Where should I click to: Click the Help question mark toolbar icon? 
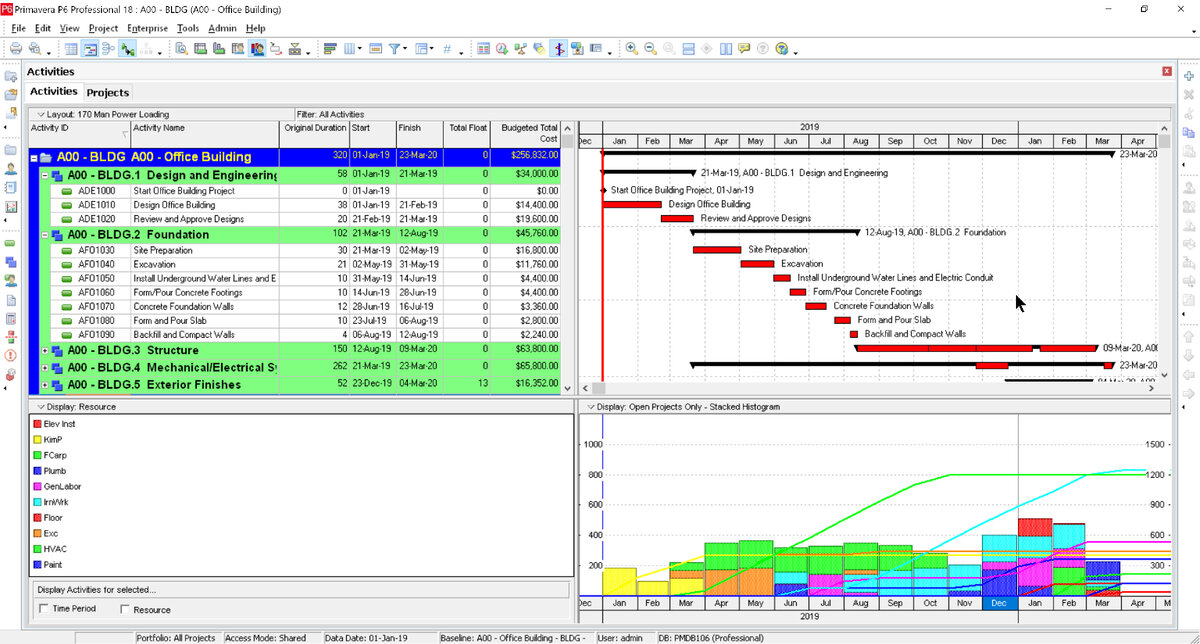click(x=782, y=48)
